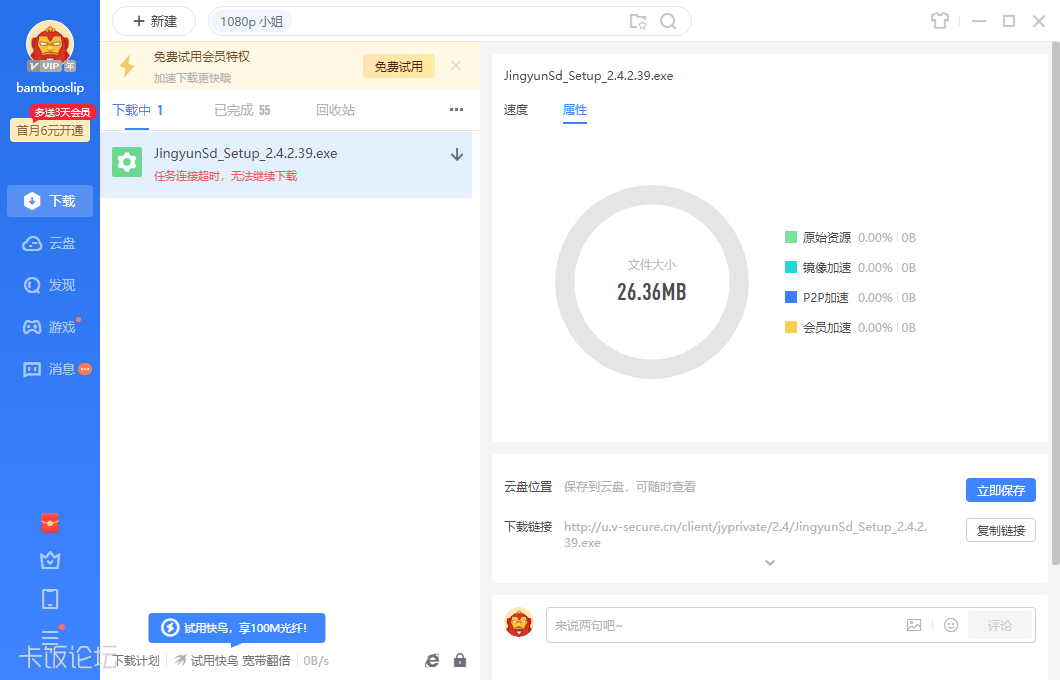Click the mobile phone icon in sidebar
This screenshot has height=680, width=1060.
(x=50, y=599)
